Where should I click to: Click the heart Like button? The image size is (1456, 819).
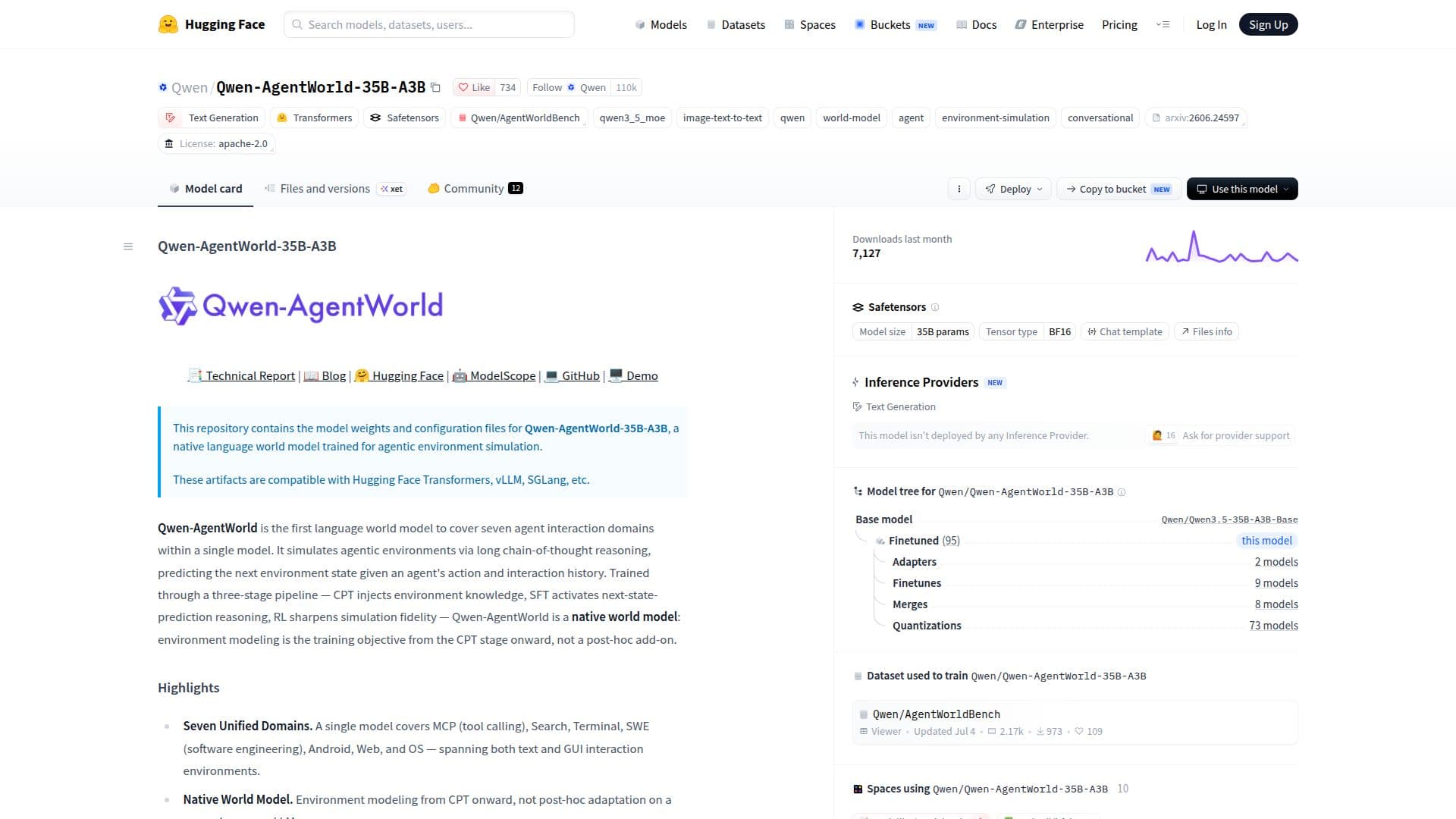474,87
